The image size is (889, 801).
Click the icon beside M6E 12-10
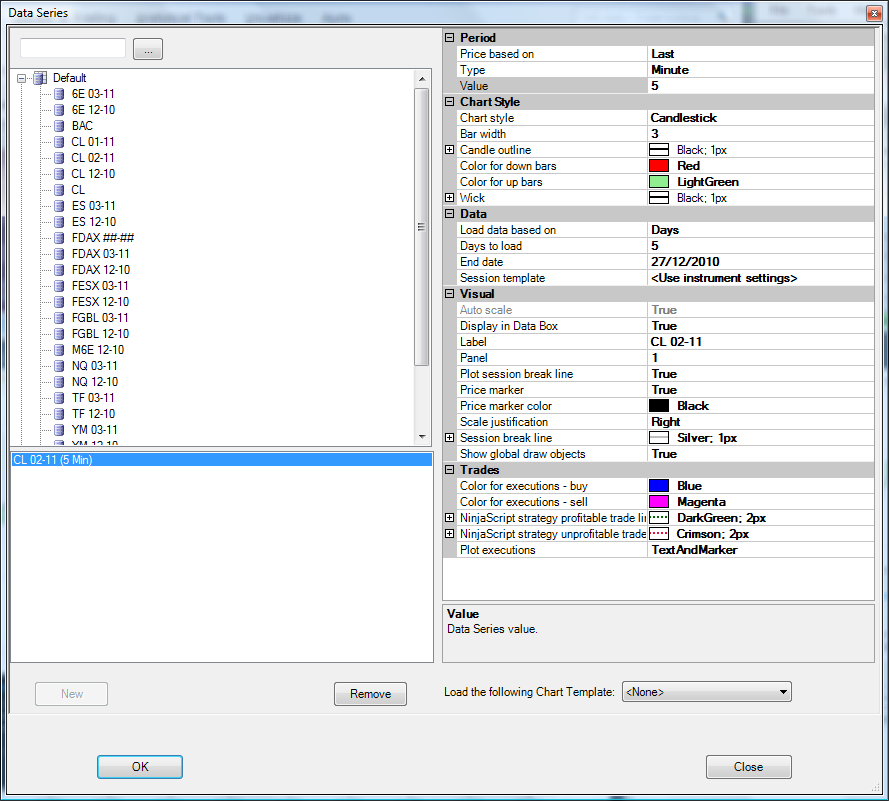[59, 350]
